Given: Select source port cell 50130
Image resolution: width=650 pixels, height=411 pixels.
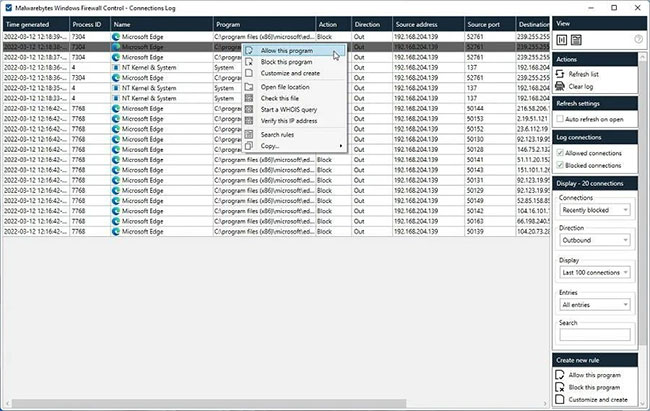Looking at the screenshot, I should (490, 139).
